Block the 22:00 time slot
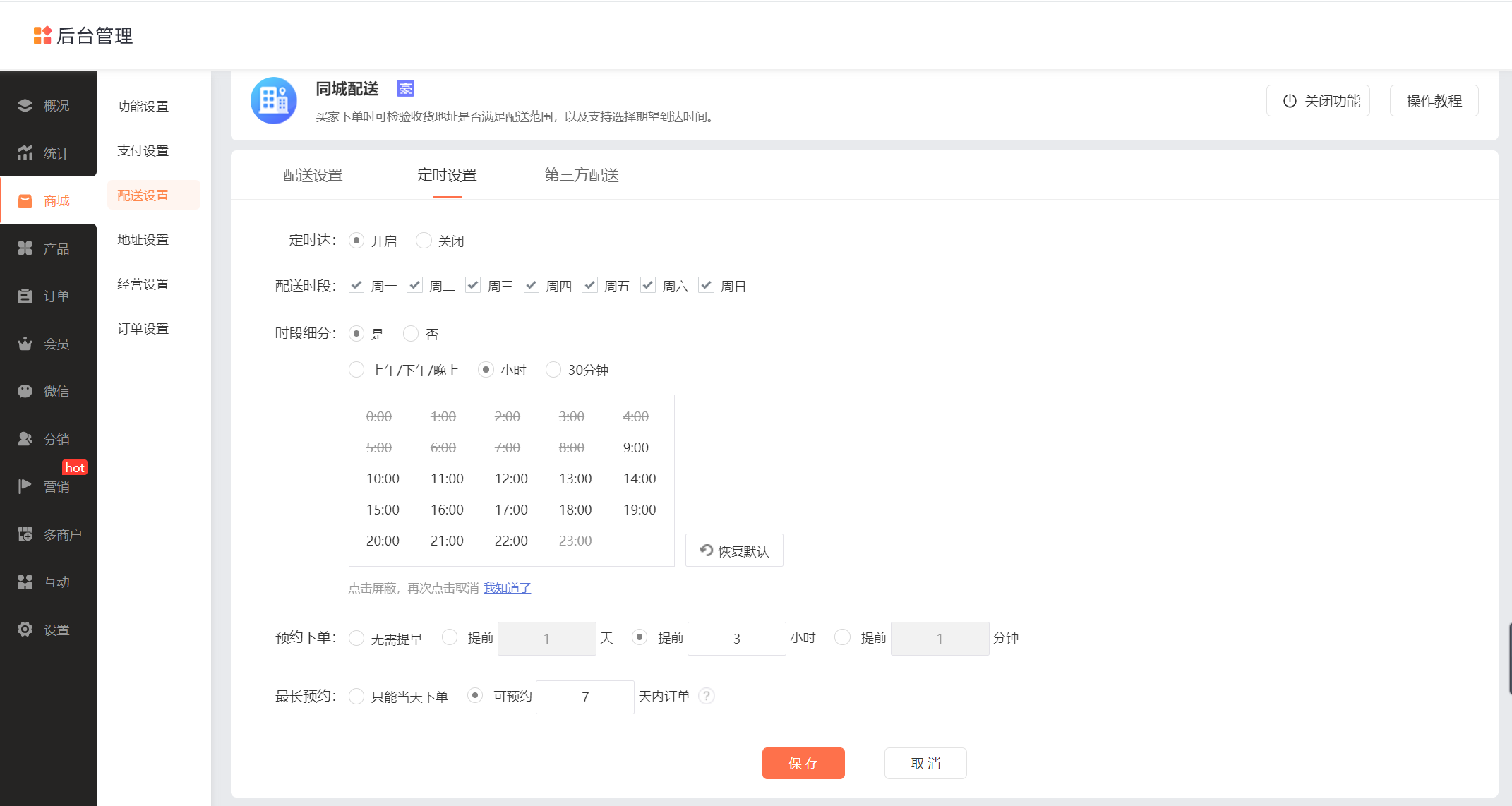 (x=511, y=541)
